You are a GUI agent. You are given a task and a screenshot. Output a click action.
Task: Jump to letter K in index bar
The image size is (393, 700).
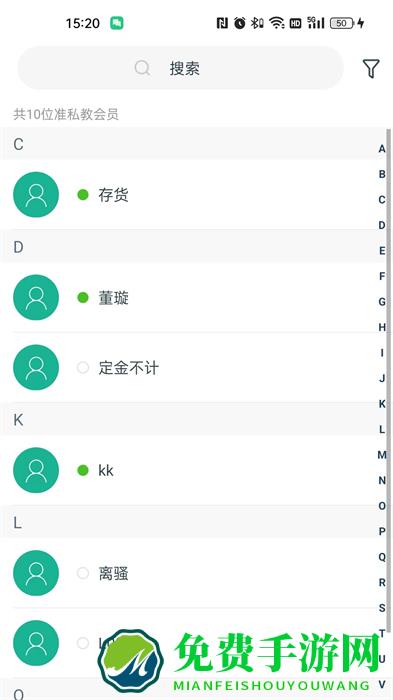(x=382, y=404)
